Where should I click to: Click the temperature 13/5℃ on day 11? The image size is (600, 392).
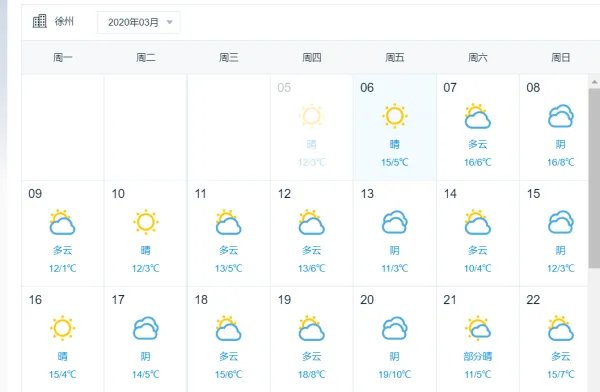228,268
